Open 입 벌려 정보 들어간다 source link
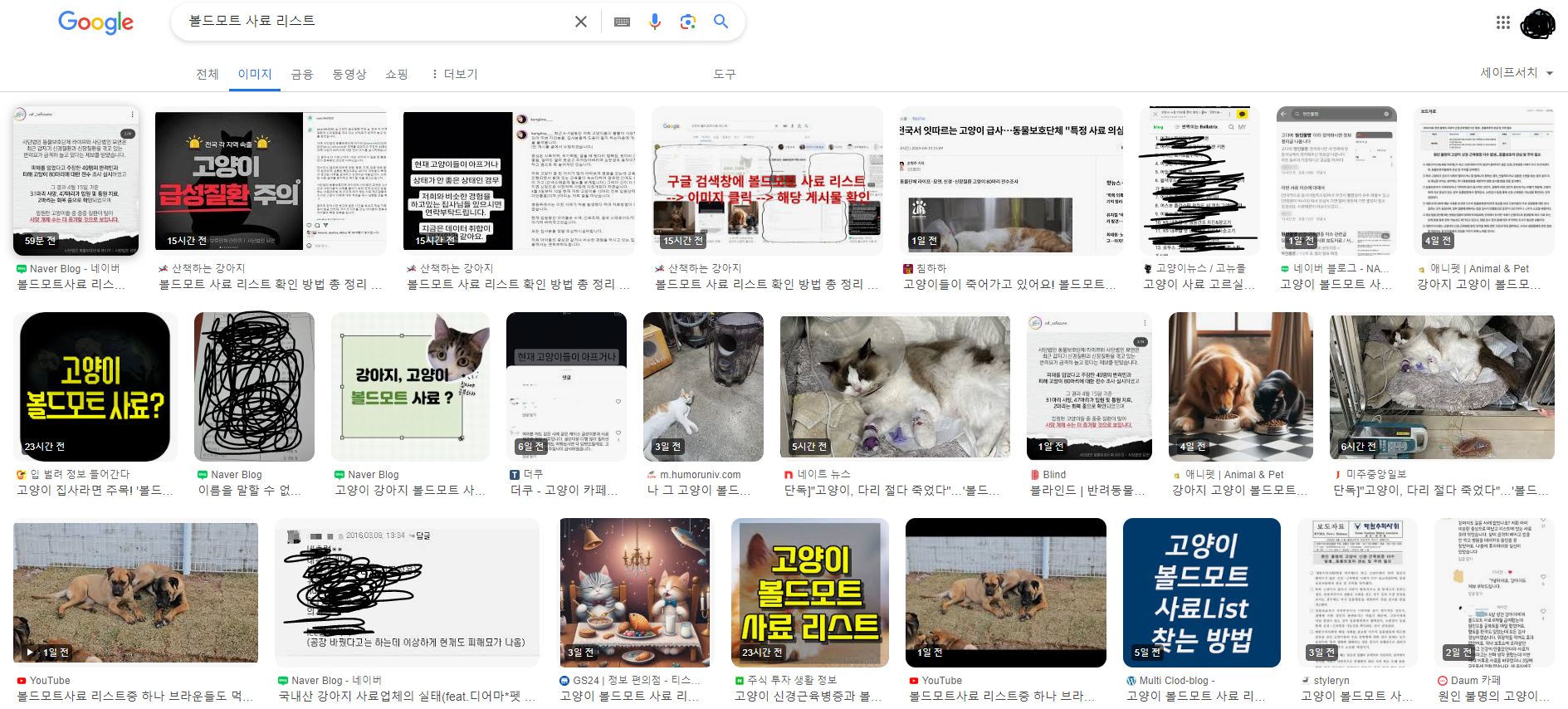Screen dimensions: 1568x709 pyautogui.click(x=73, y=475)
